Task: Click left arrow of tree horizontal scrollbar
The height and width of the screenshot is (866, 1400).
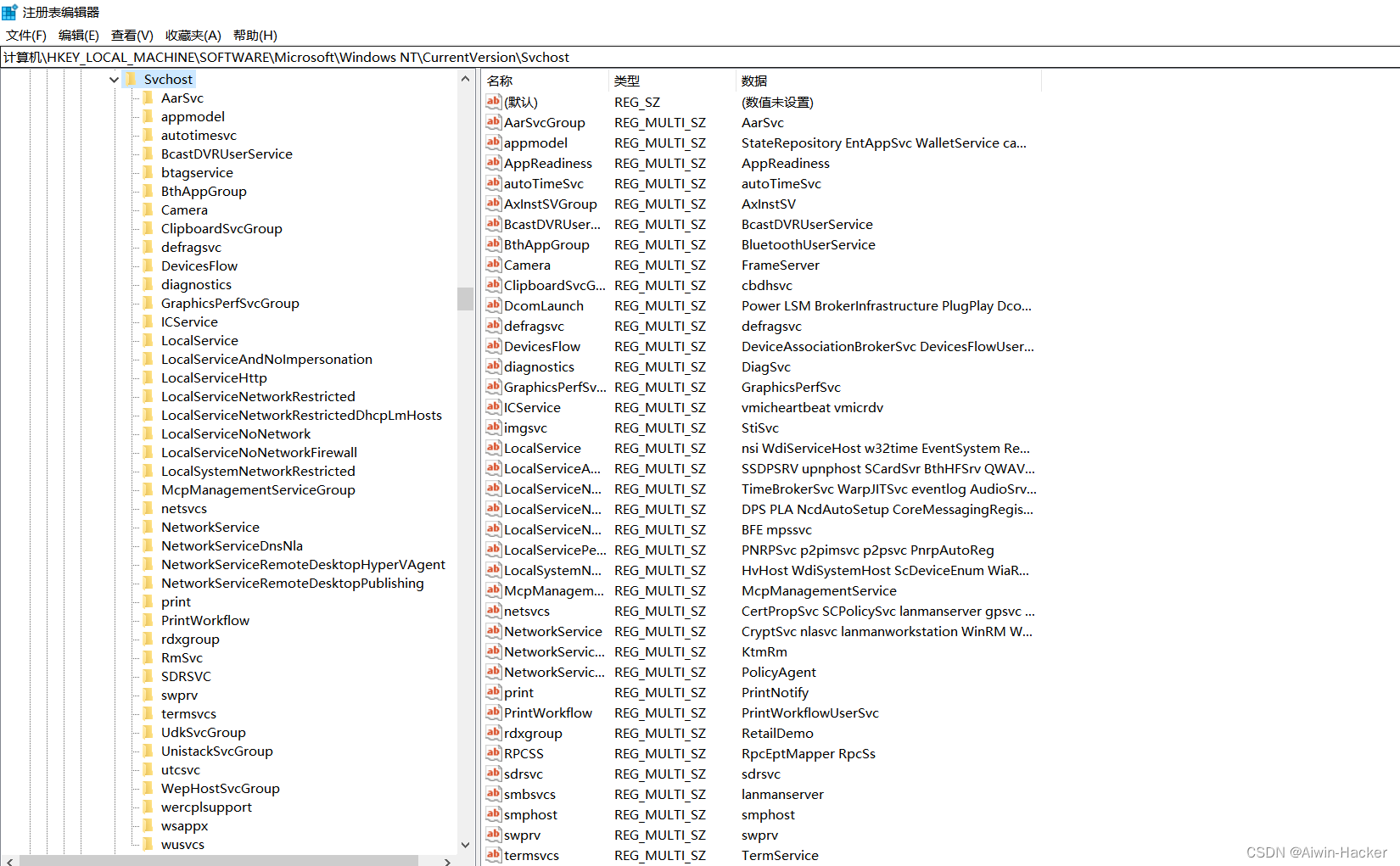Action: click(9, 861)
